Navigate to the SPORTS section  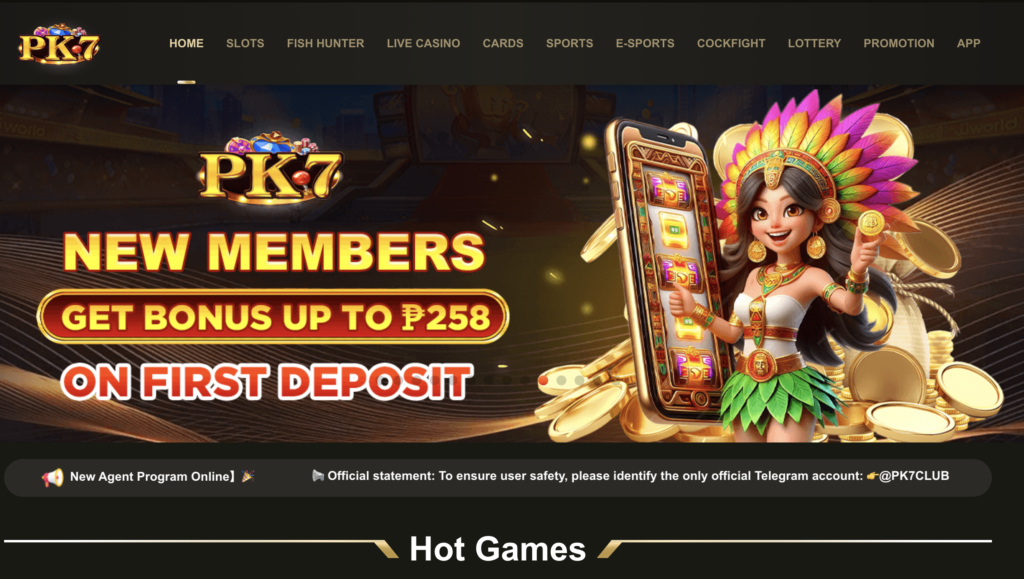pyautogui.click(x=569, y=43)
